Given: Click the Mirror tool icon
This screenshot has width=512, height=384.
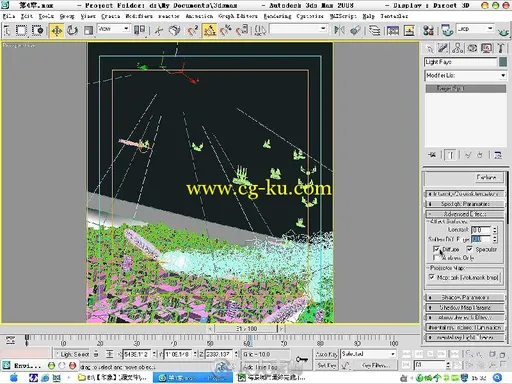Looking at the screenshot, I should coord(339,31).
